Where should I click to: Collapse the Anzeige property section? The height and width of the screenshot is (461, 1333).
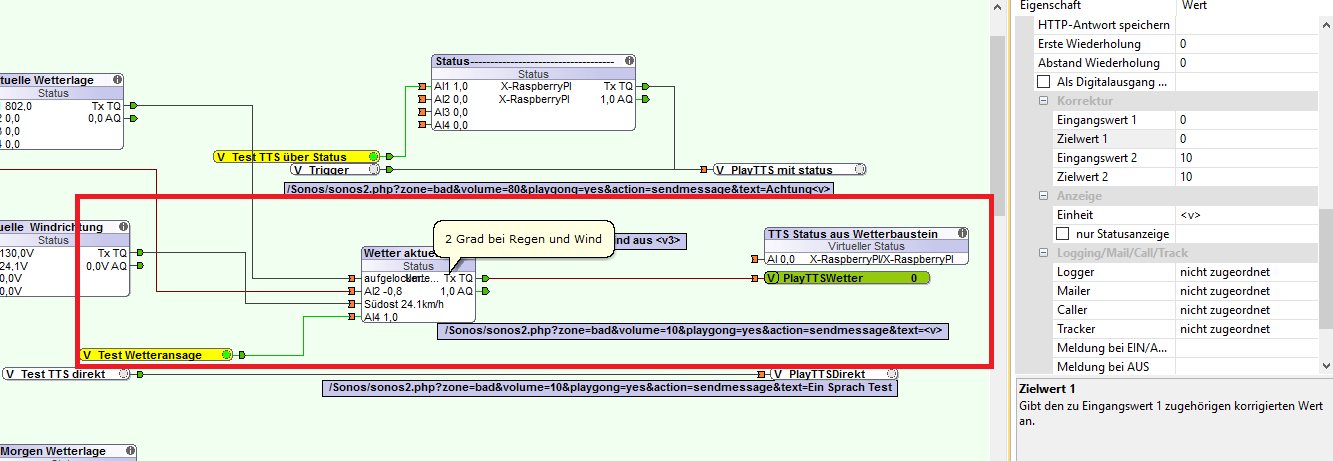pos(1045,196)
